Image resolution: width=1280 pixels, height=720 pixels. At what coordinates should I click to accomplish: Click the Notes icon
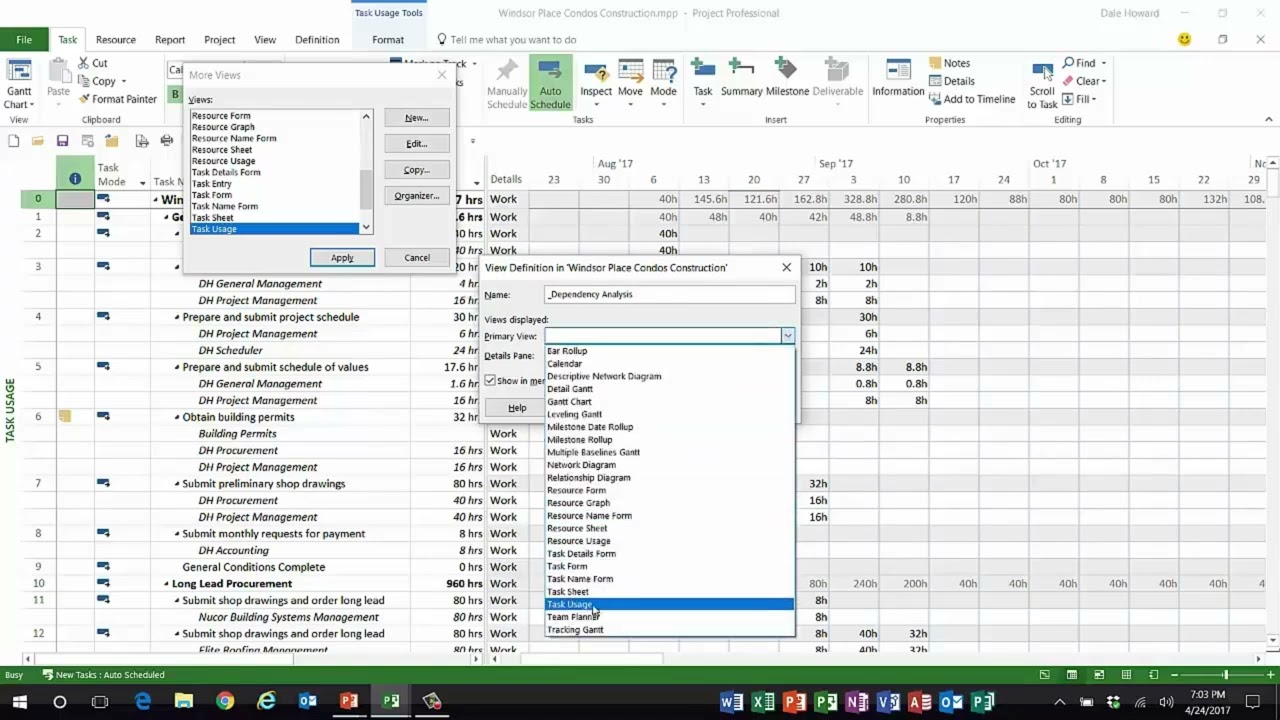936,63
